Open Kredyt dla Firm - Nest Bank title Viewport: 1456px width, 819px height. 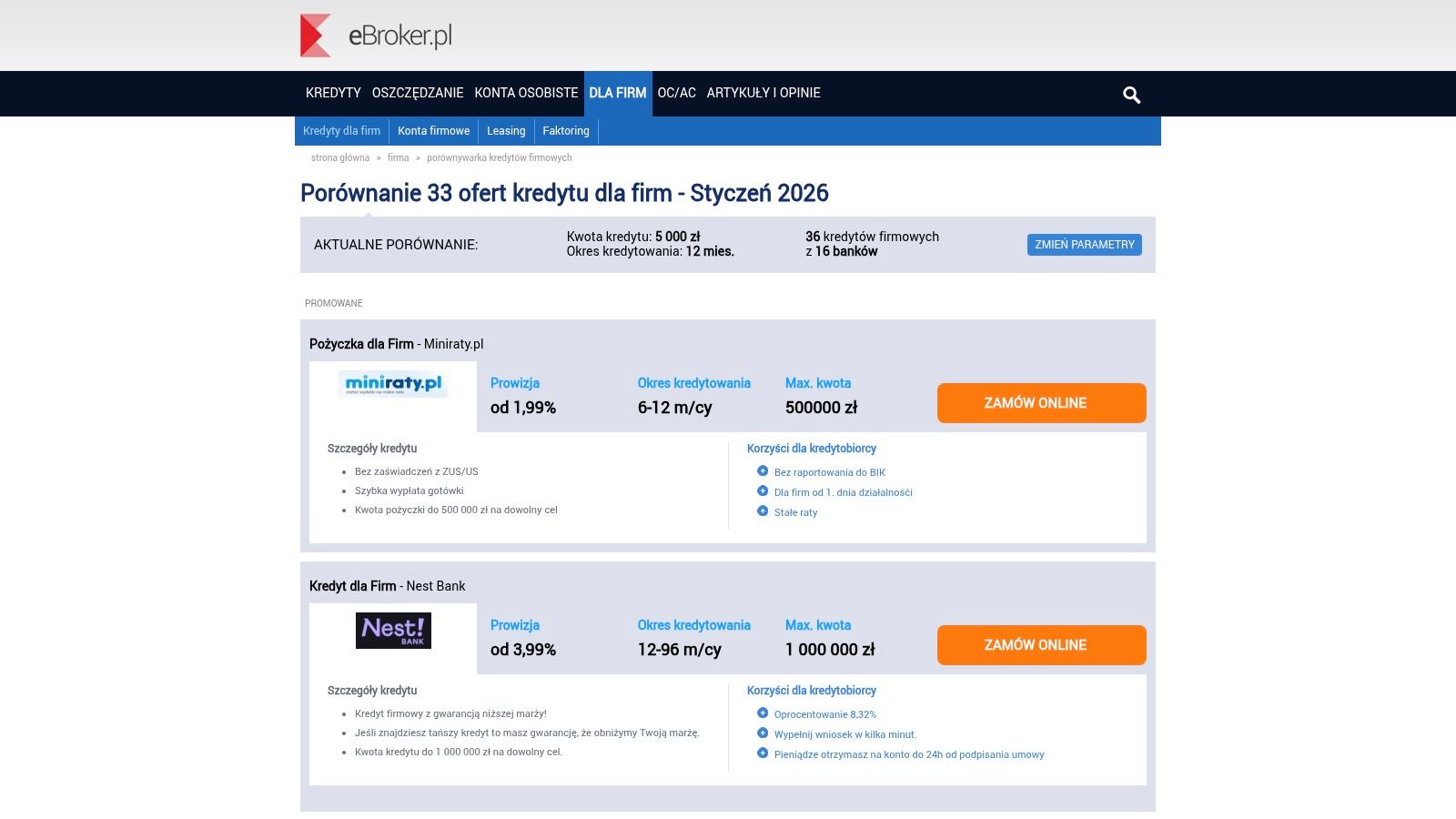[388, 586]
